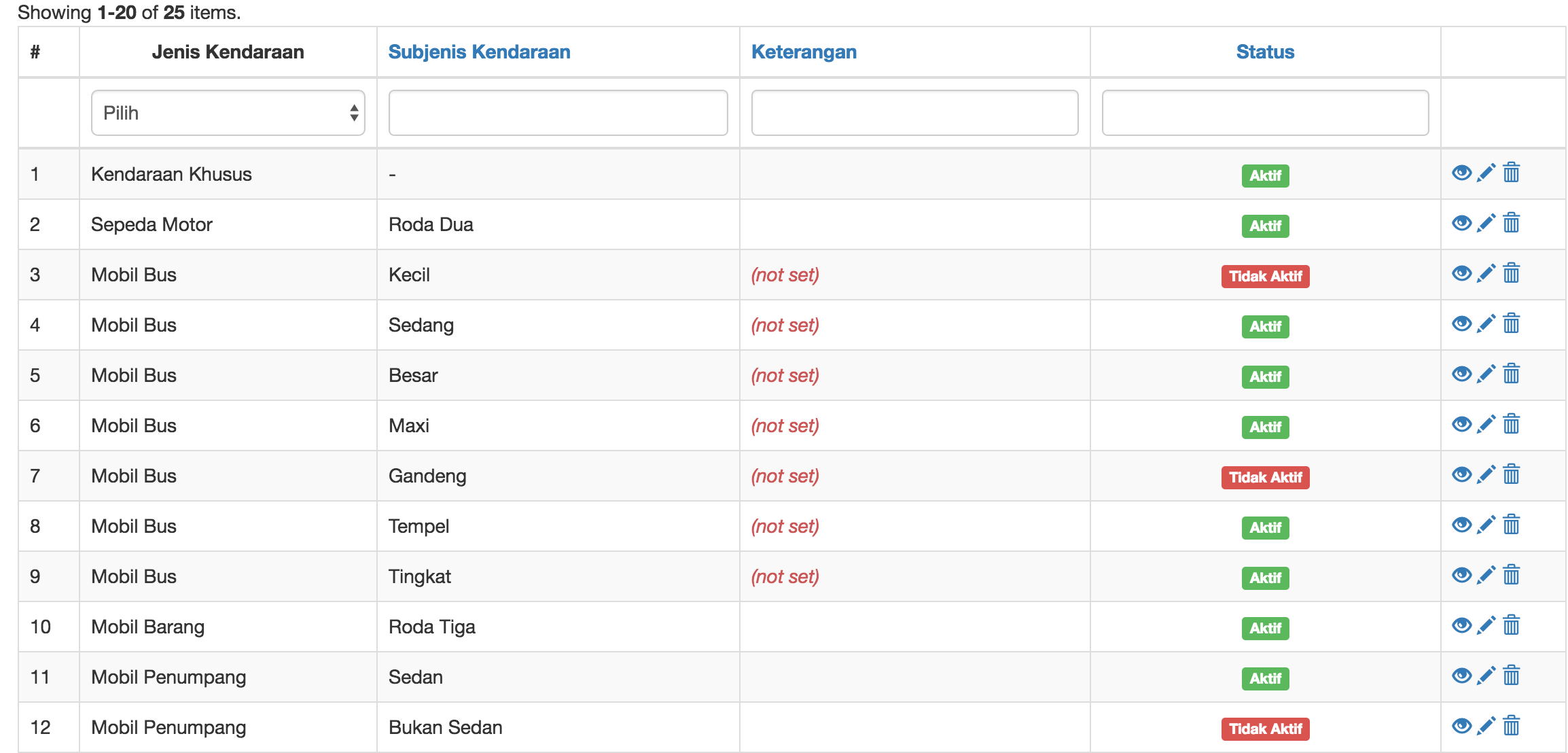Sort table by Keterangan header
1568x753 pixels.
click(804, 52)
